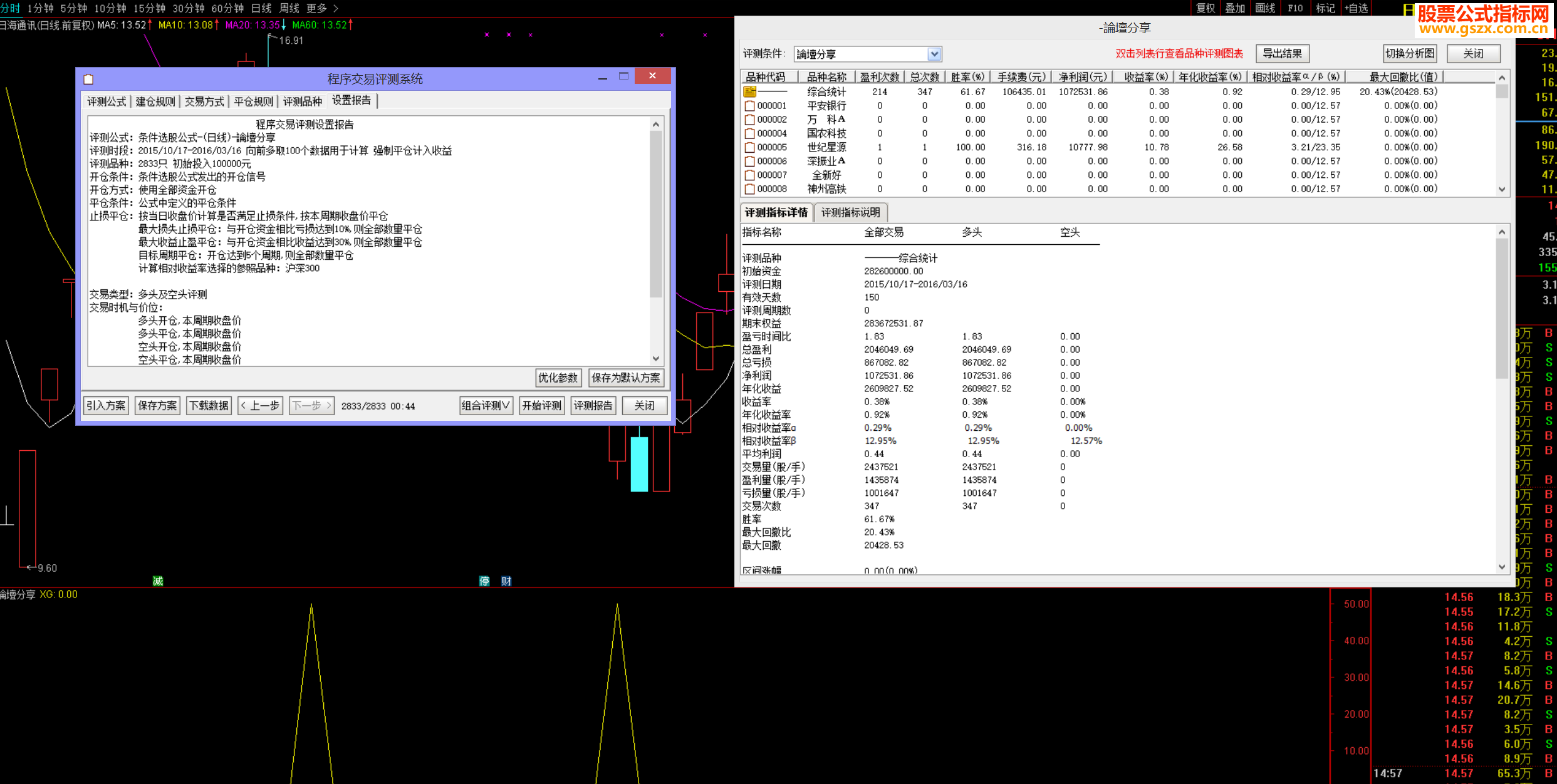The image size is (1557, 784).
Task: Sort by 净利润(元) column header
Action: pos(1083,77)
